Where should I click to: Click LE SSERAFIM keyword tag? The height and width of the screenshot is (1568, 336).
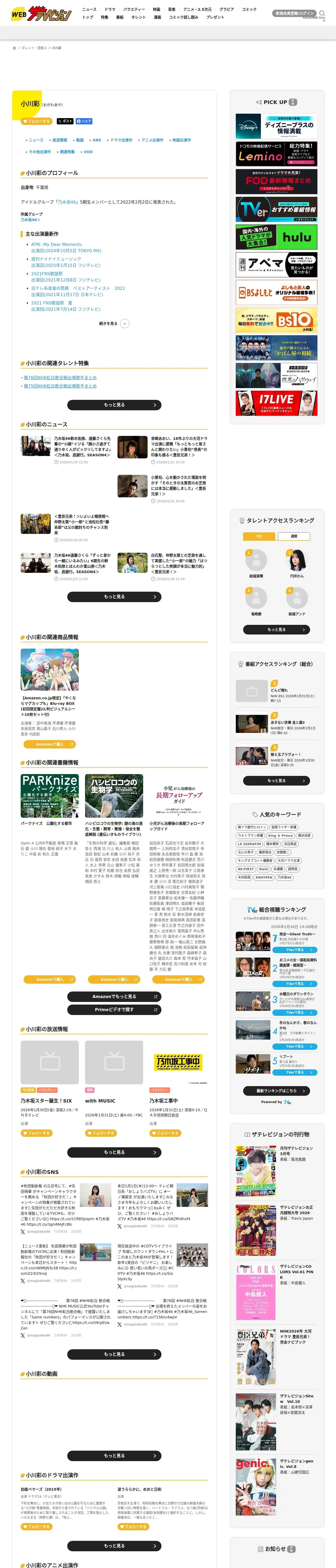249,844
